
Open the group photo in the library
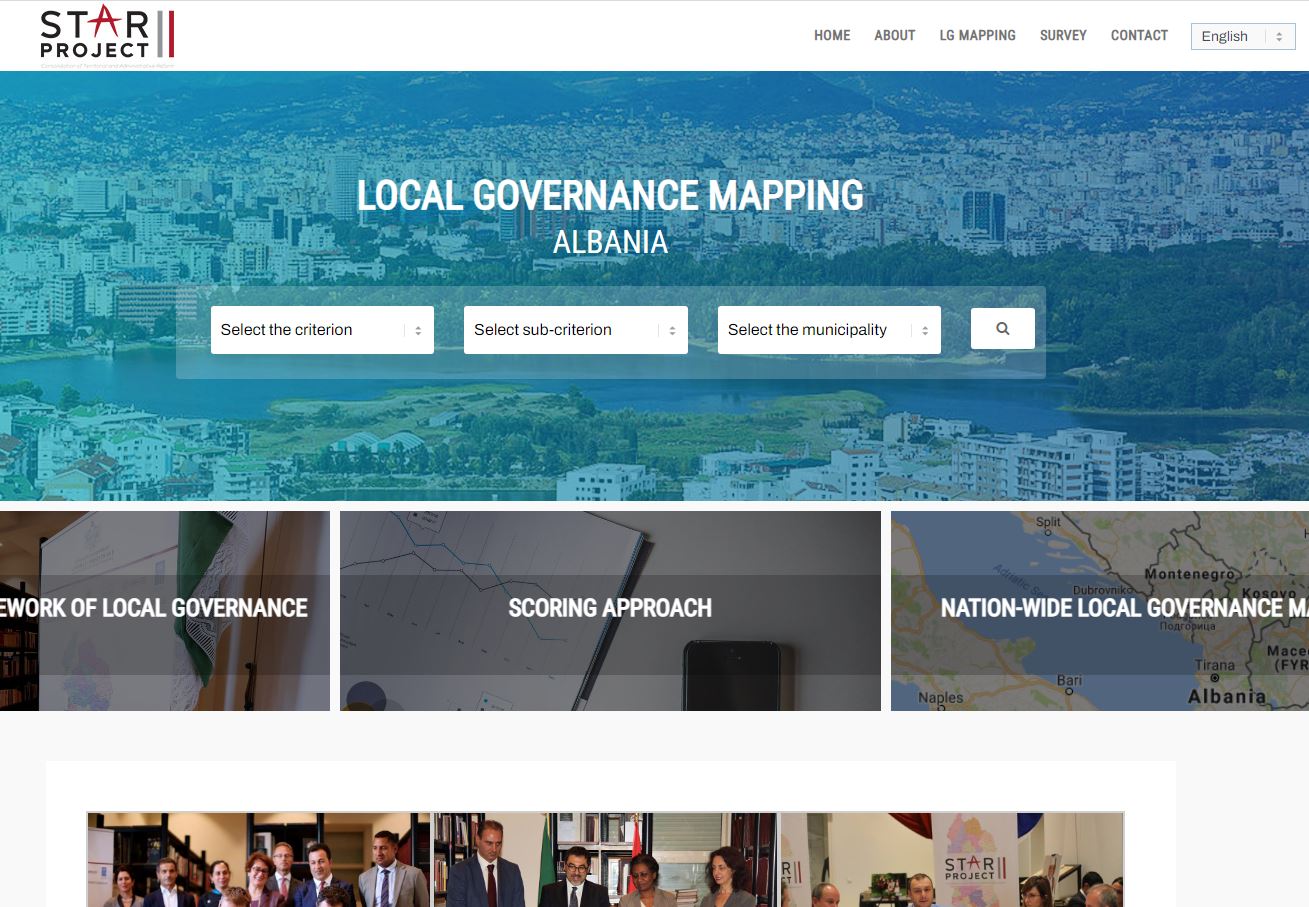click(x=259, y=860)
